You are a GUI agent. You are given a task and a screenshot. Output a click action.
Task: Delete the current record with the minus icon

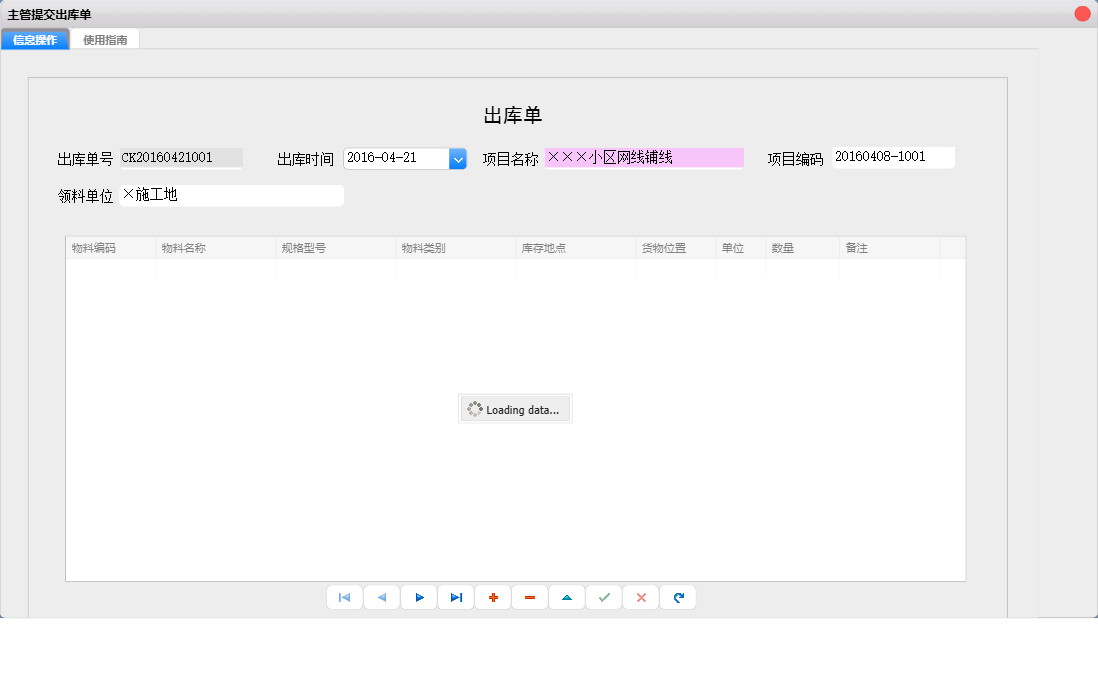pyautogui.click(x=529, y=597)
